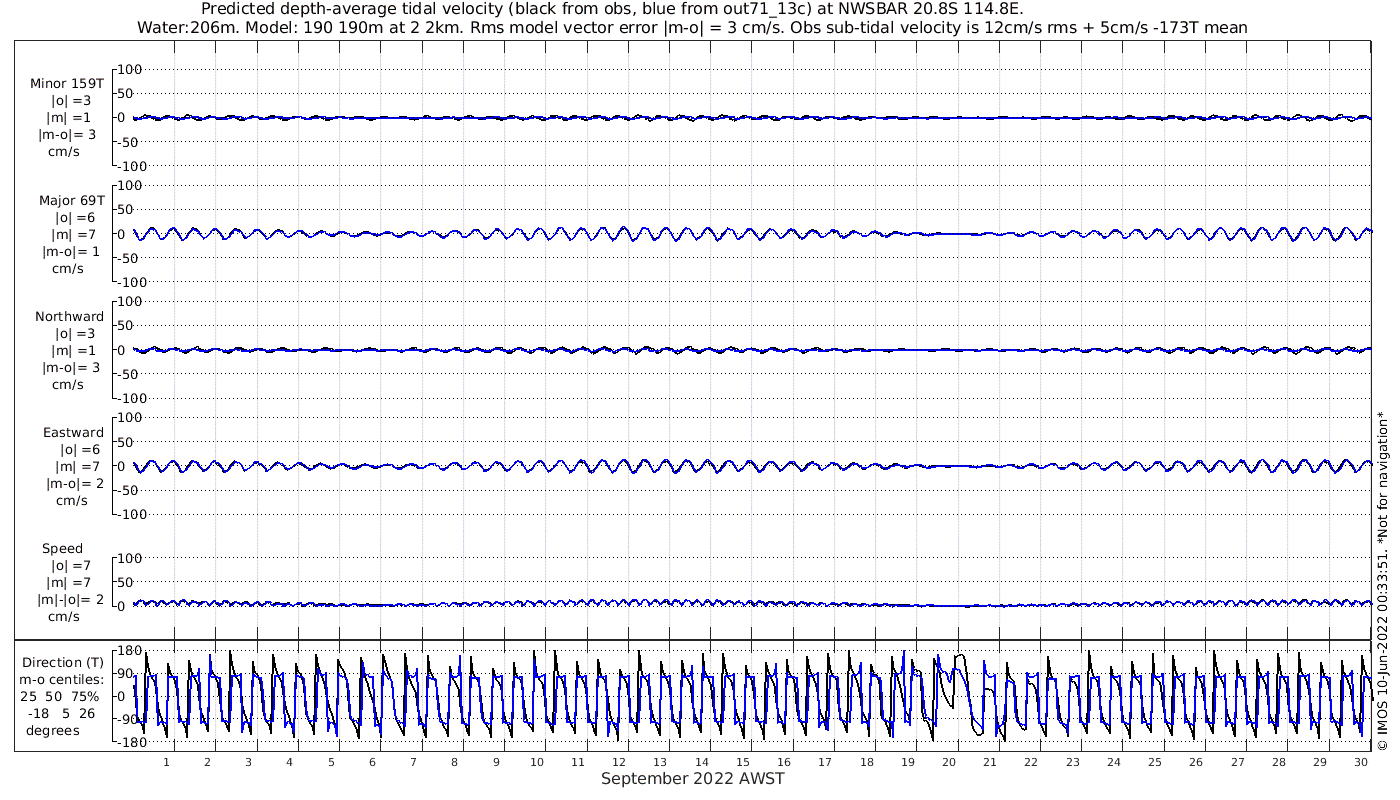Click the '|m-o|= 3' value under Minor 159T

point(67,135)
